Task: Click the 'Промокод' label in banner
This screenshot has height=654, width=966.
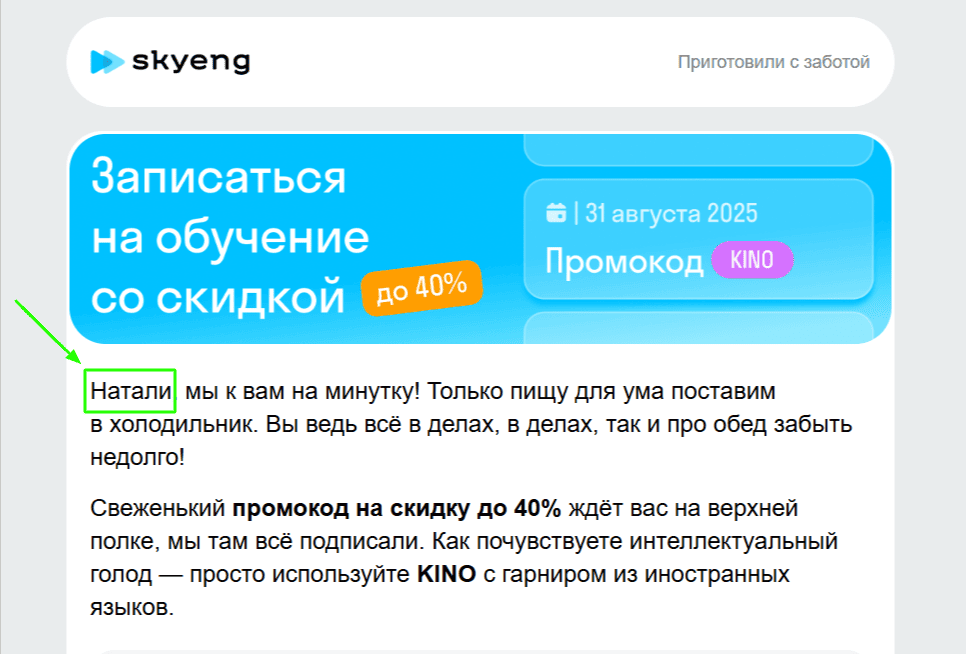Action: 623,261
